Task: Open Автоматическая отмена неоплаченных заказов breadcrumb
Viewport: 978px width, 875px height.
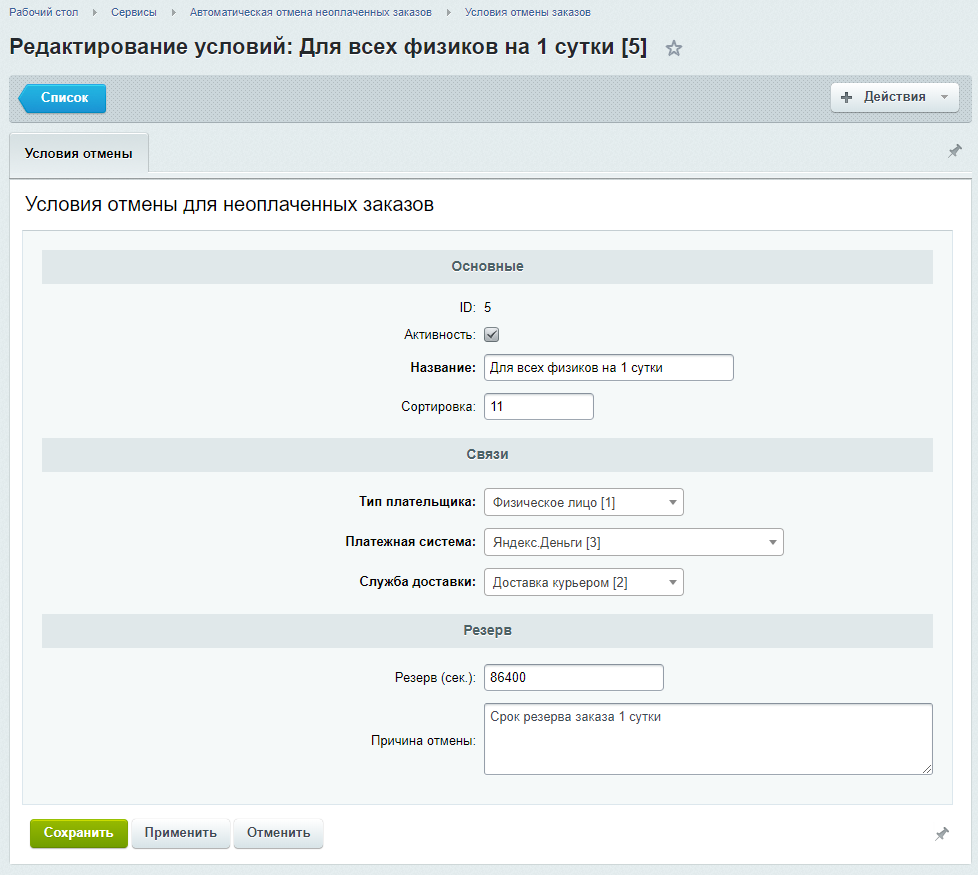Action: click(311, 12)
